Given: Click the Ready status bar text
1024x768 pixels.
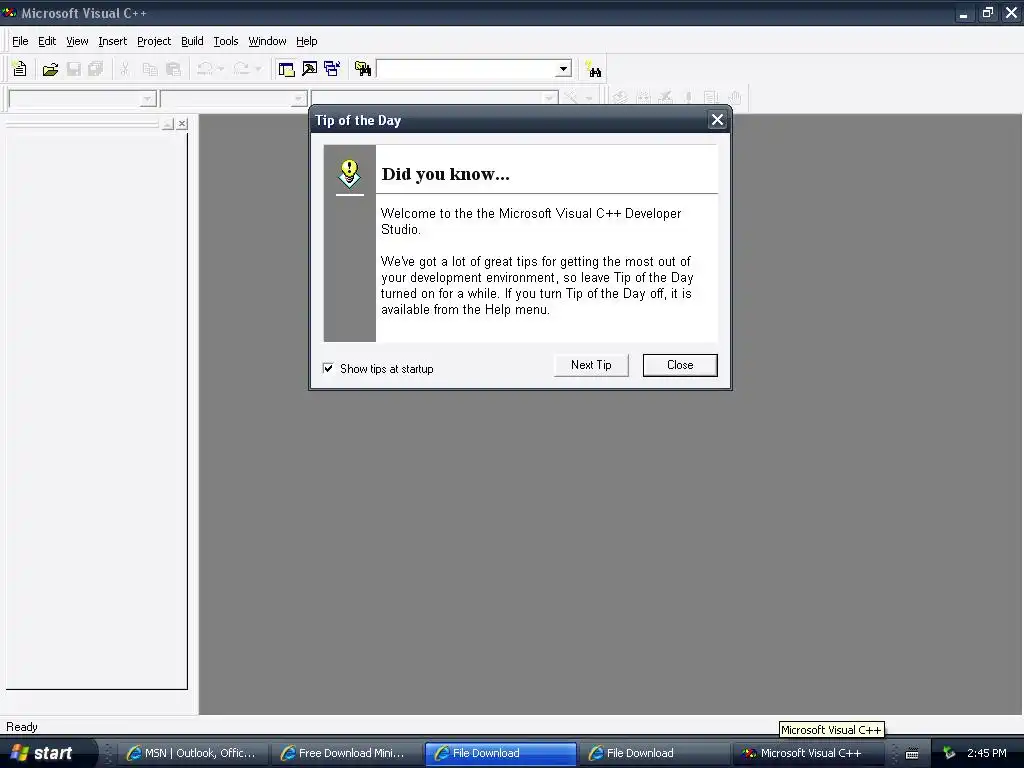Looking at the screenshot, I should pos(22,727).
